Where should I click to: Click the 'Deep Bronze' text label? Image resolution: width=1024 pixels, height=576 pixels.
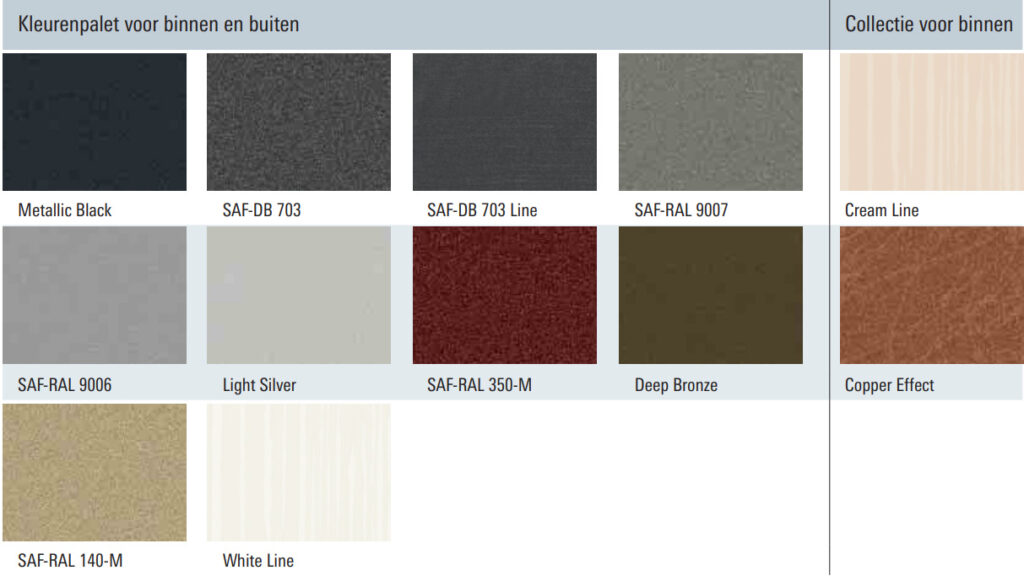(676, 385)
